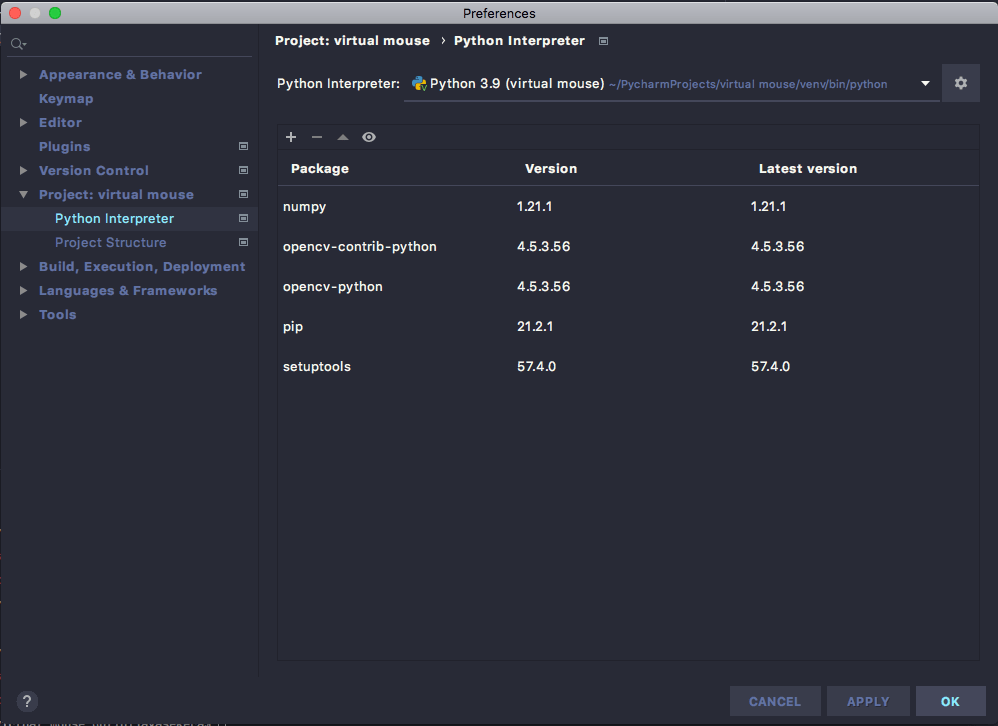Image resolution: width=998 pixels, height=726 pixels.
Task: Click the Python logo in interpreter field
Action: [x=419, y=83]
